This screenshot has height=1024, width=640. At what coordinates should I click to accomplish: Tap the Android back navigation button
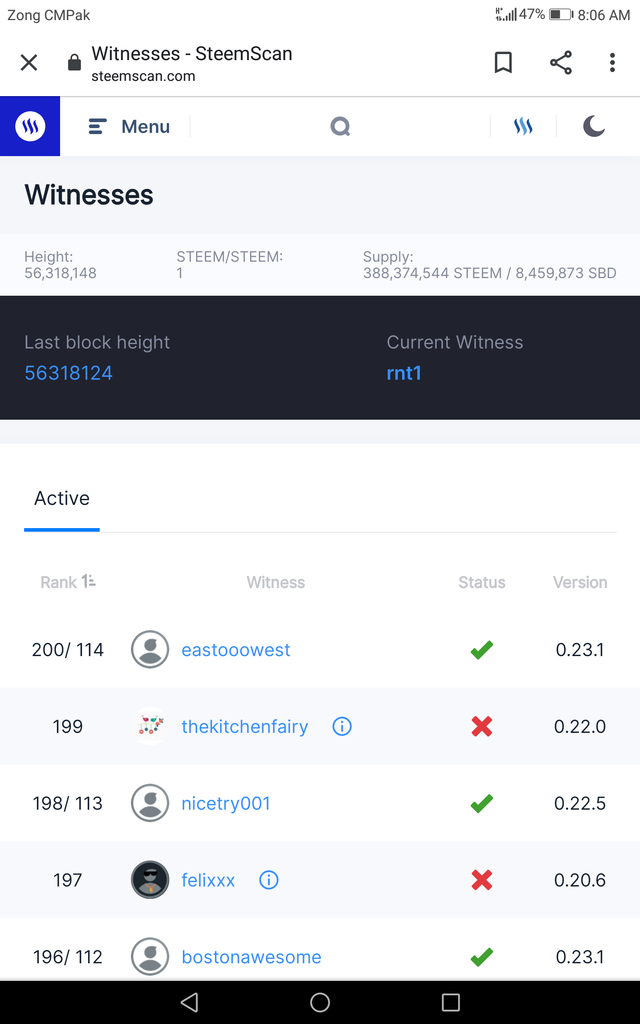[x=189, y=1002]
